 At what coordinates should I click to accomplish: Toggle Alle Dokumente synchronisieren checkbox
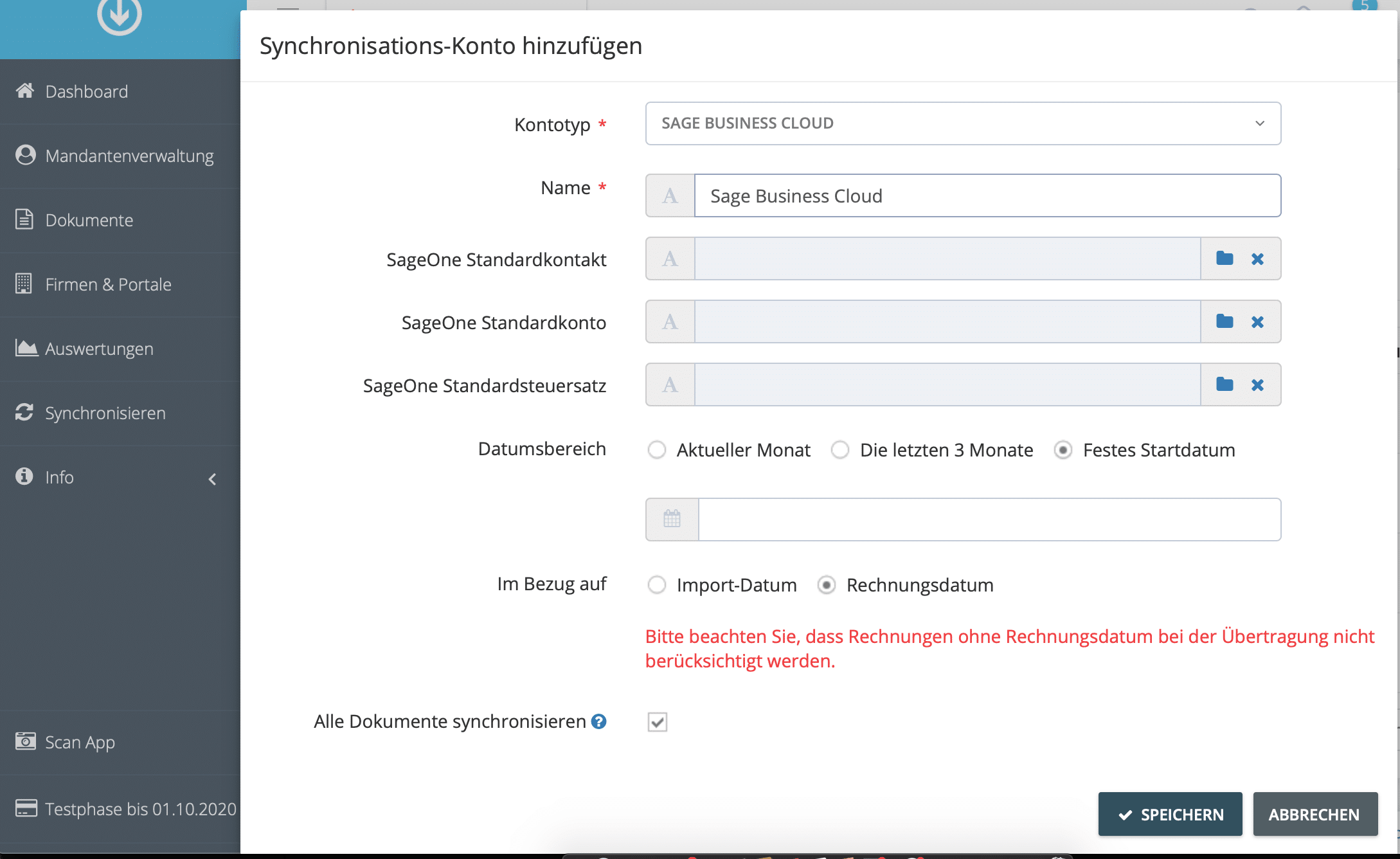pyautogui.click(x=657, y=722)
